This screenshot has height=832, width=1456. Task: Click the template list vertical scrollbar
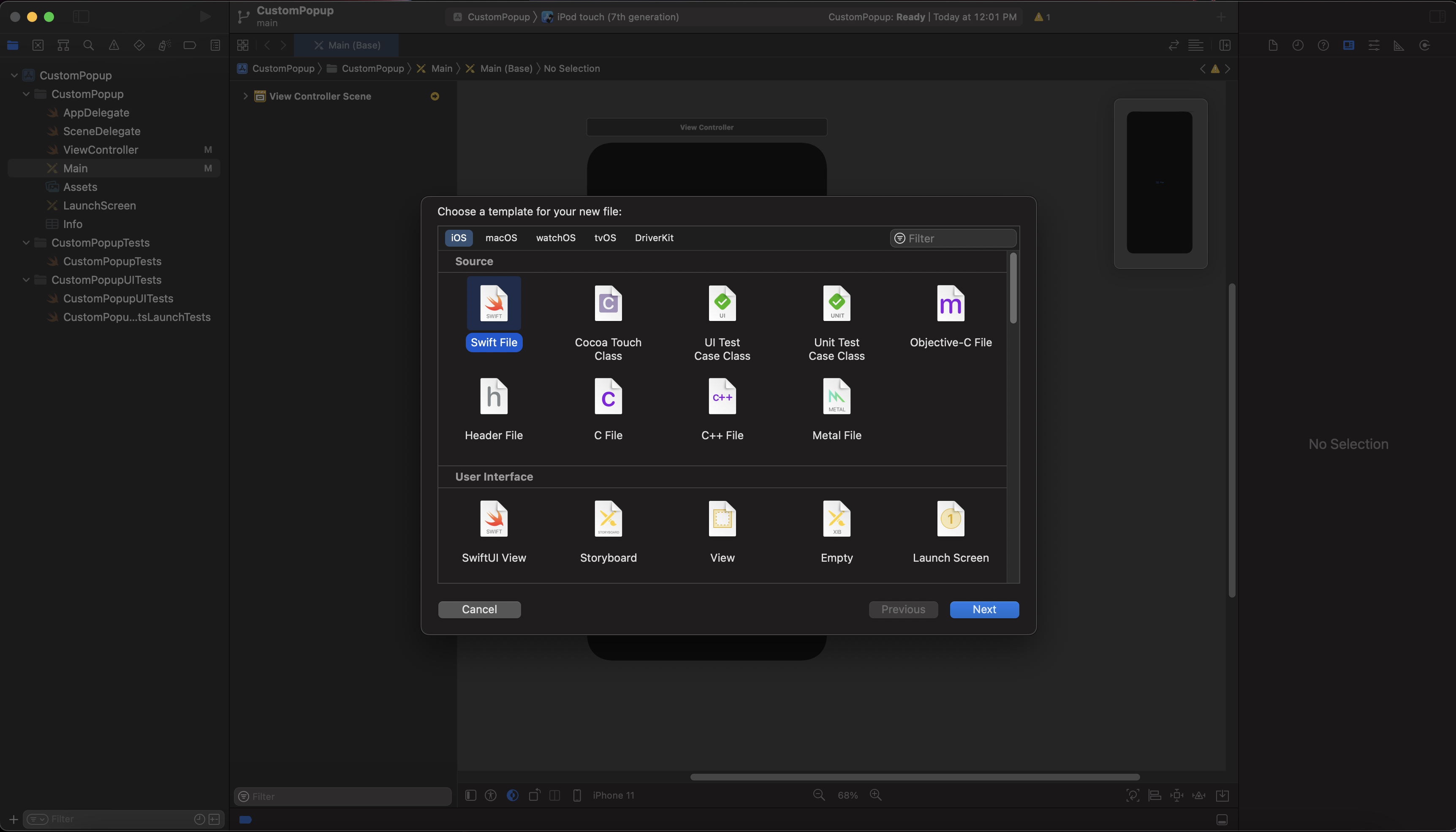(1013, 288)
